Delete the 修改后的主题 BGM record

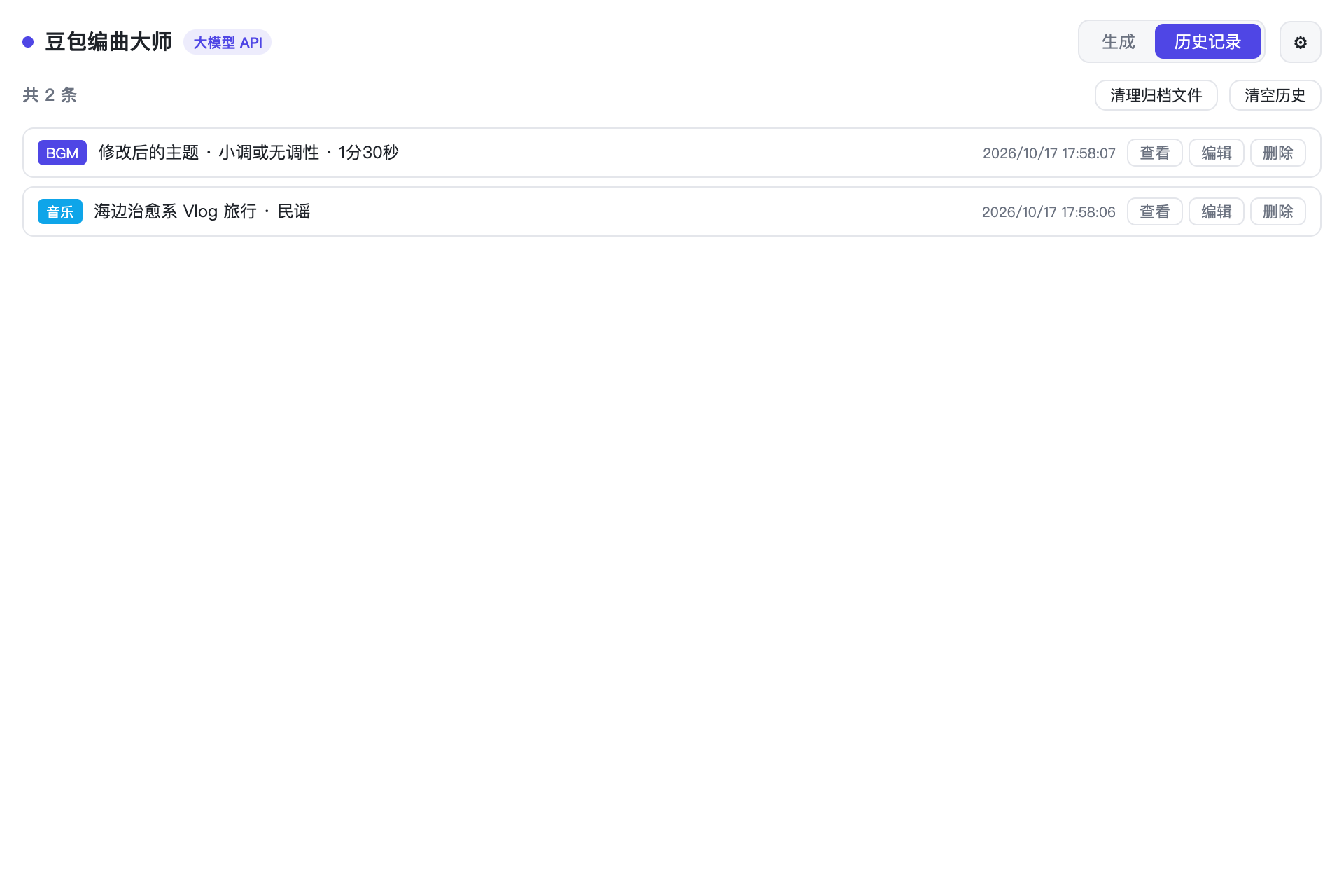1277,153
